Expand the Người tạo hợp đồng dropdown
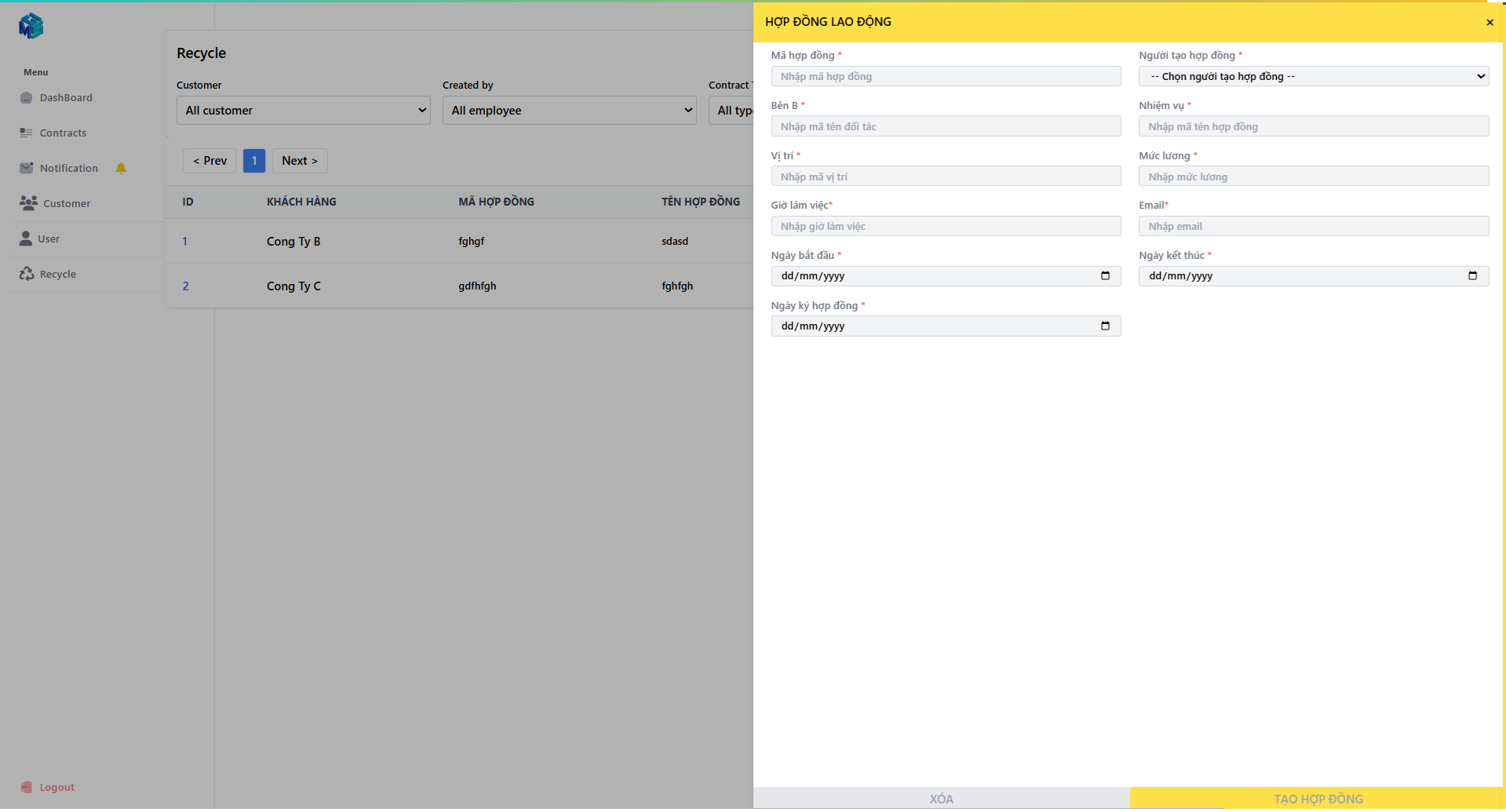1506x812 pixels. 1313,77
